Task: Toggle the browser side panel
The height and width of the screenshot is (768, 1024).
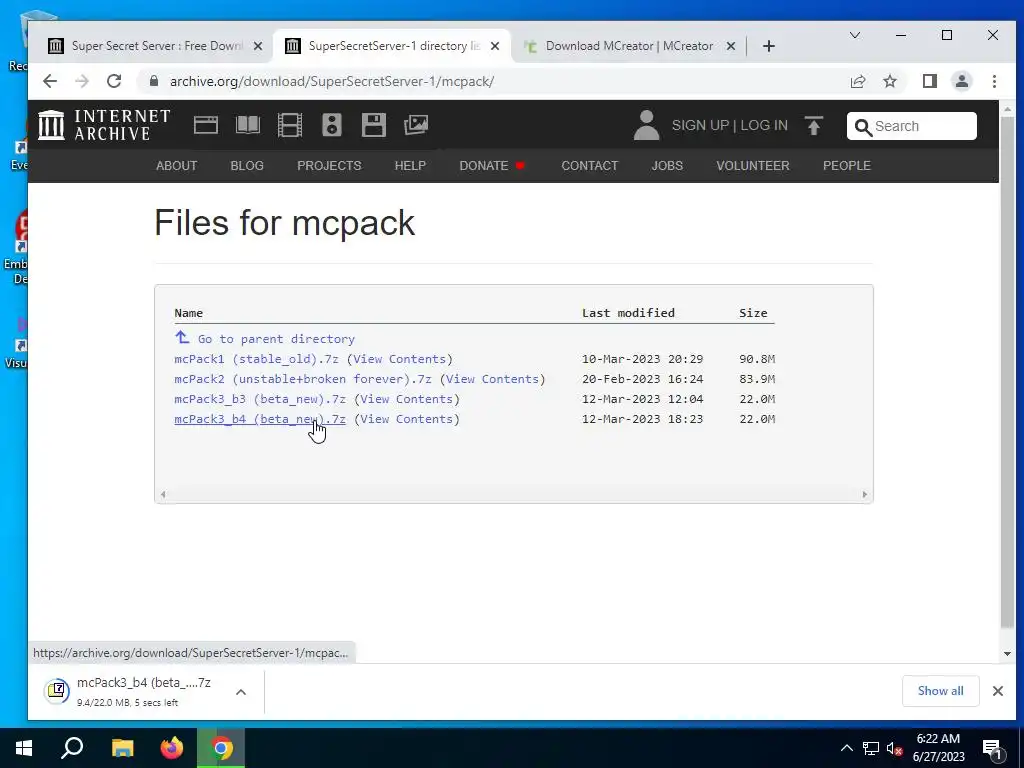Action: pyautogui.click(x=929, y=81)
